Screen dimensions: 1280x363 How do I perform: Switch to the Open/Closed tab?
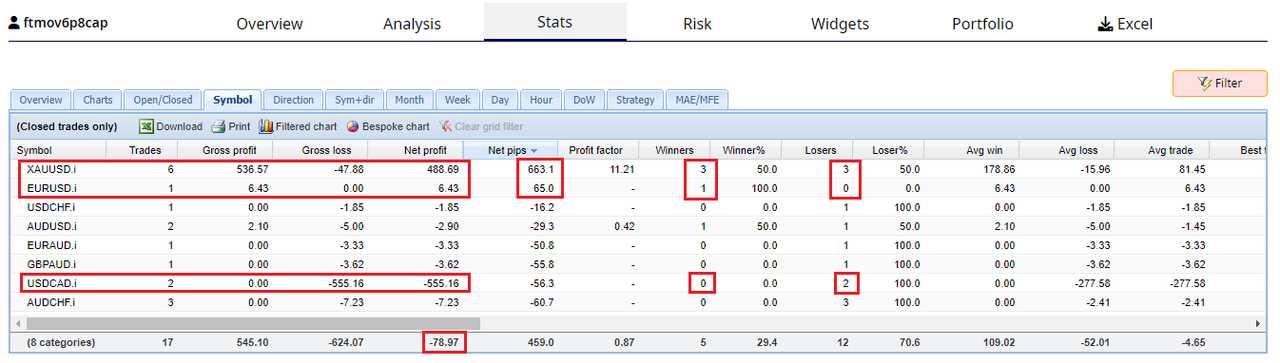(163, 100)
